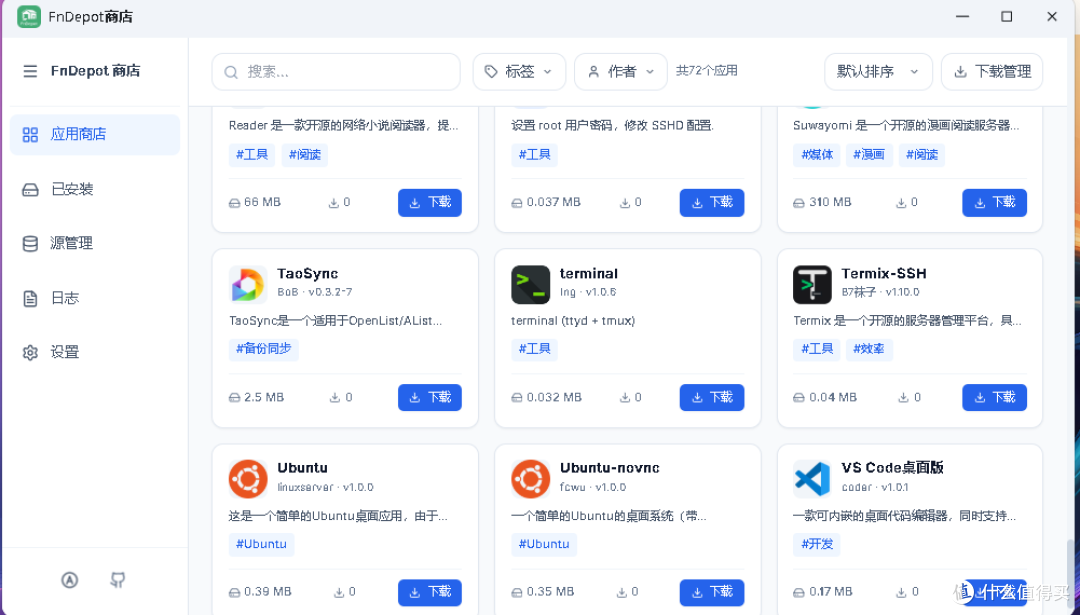Open 源管理 in sidebar
1080x615 pixels.
coord(95,243)
